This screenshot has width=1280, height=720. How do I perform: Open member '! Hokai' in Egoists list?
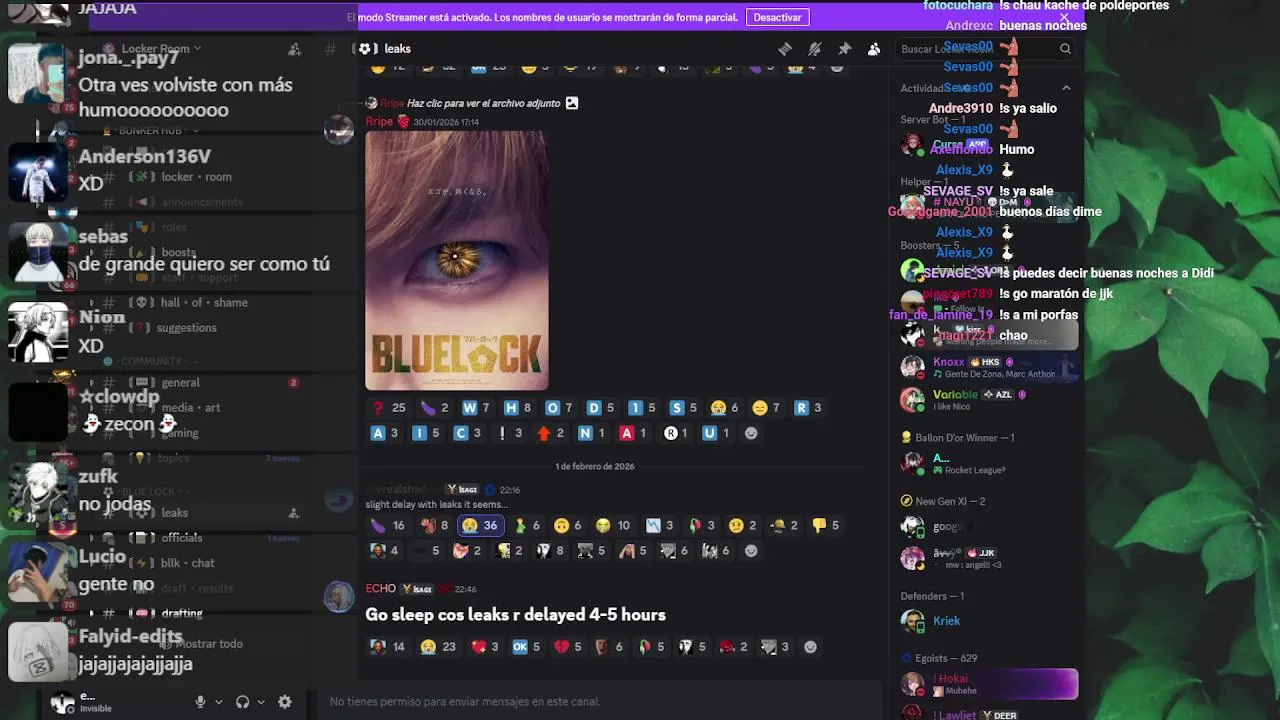pyautogui.click(x=987, y=684)
